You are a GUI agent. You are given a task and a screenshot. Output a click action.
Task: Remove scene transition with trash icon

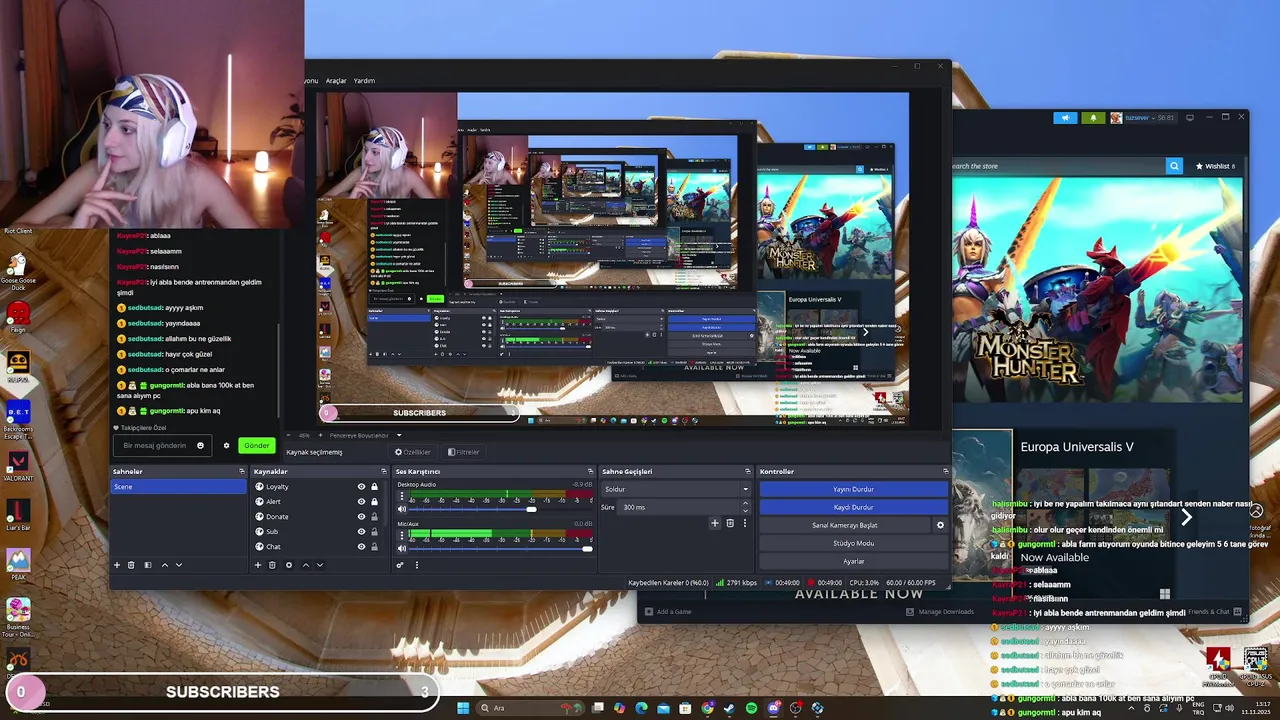point(730,523)
